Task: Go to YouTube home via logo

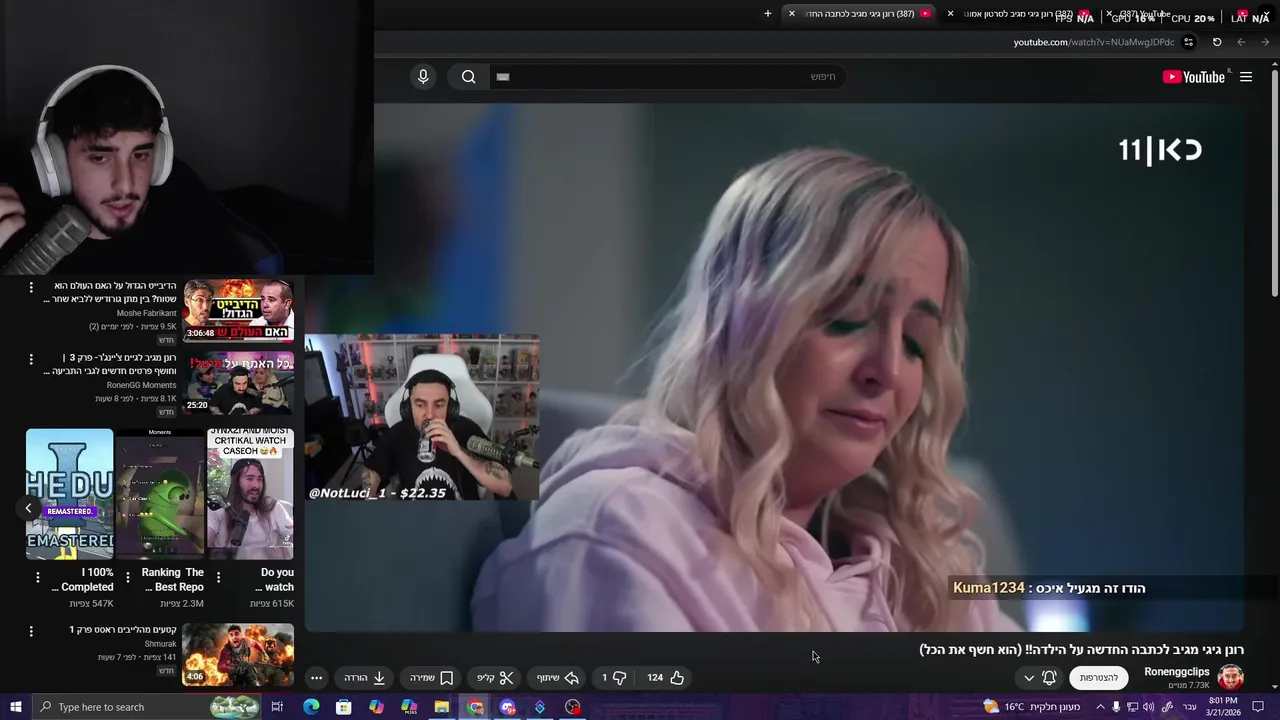Action: (x=1194, y=77)
